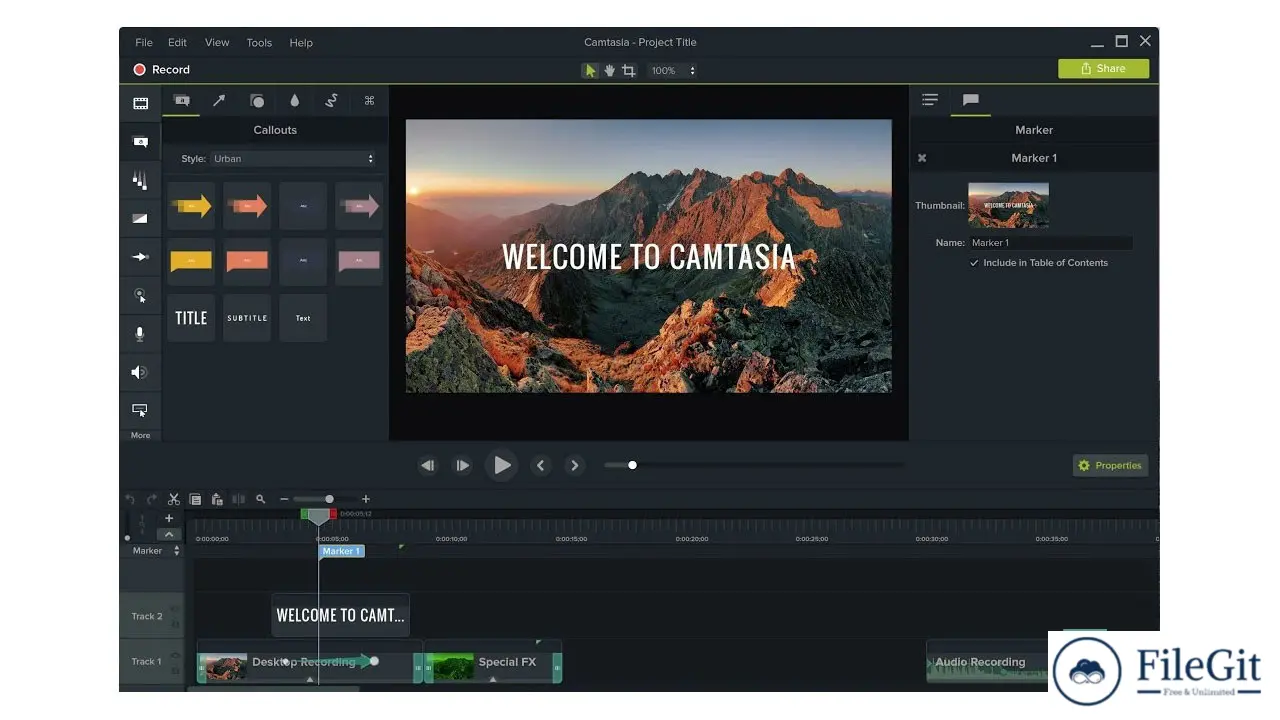Screen dimensions: 1280x720
Task: Open the Transitions sidebar icon
Action: point(140,180)
